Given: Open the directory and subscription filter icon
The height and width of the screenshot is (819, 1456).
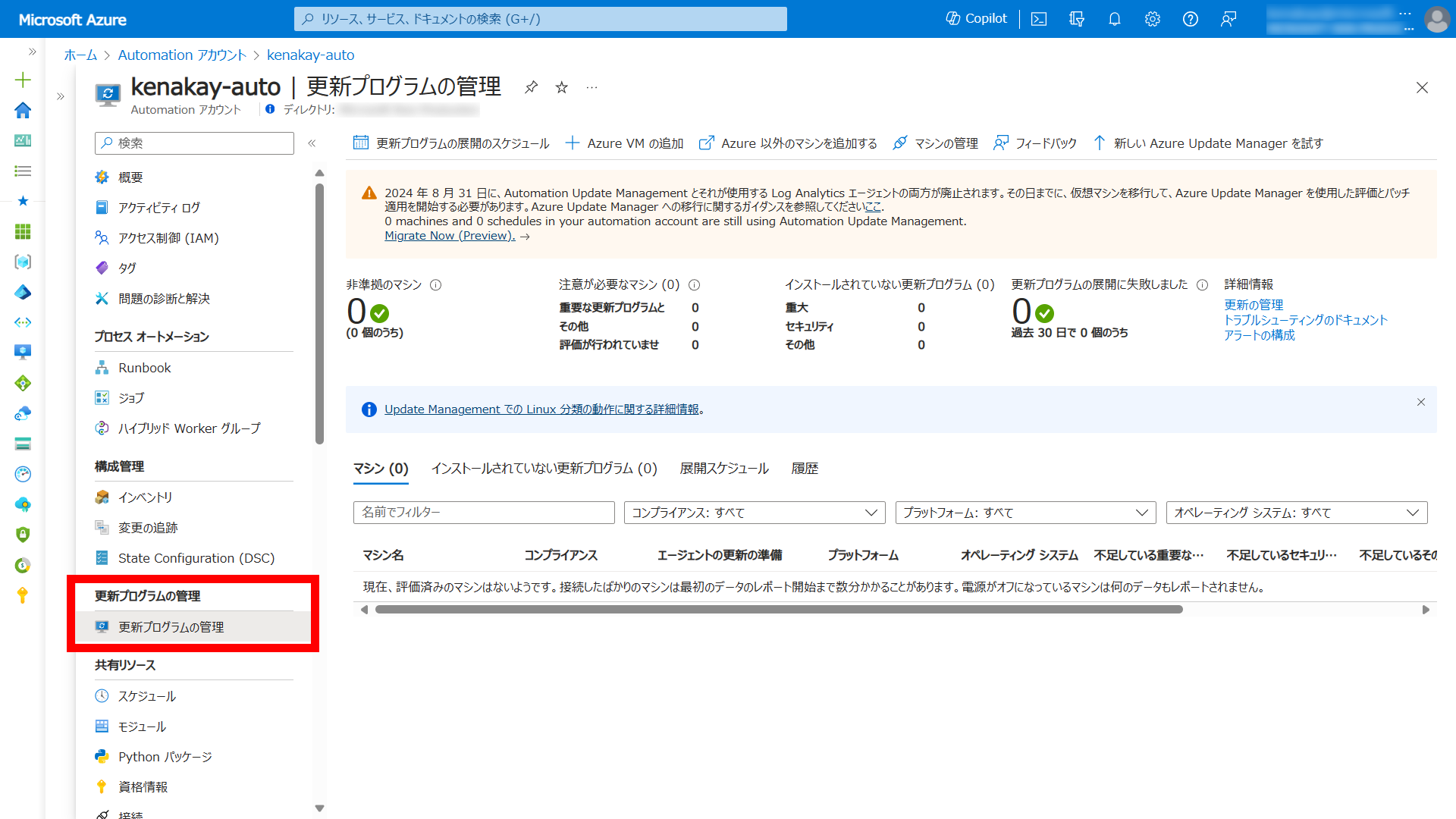Looking at the screenshot, I should point(1077,19).
